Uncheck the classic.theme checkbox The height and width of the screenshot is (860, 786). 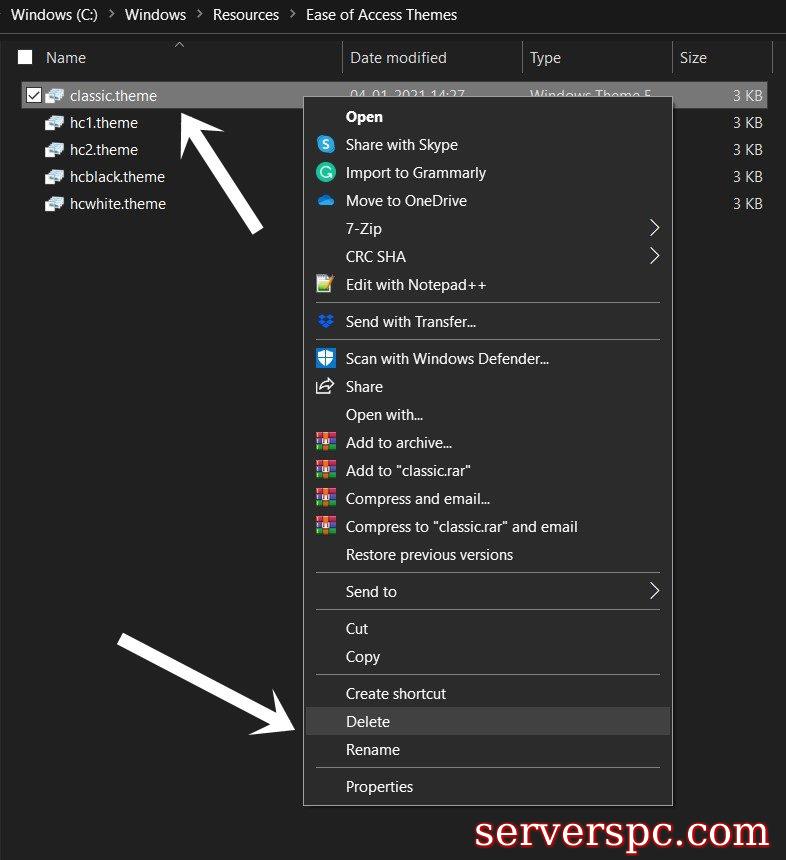(34, 96)
